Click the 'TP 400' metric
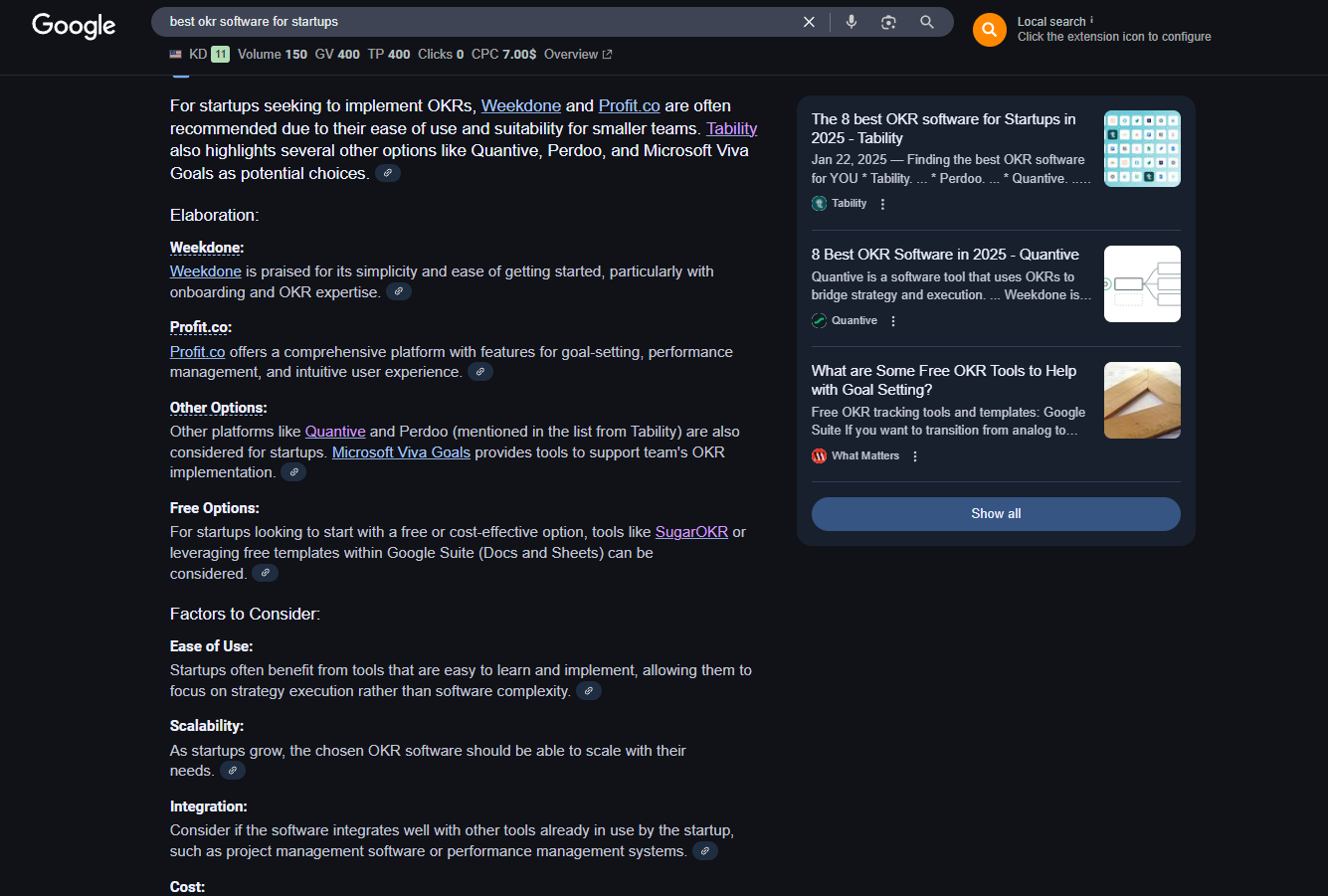Viewport: 1328px width, 896px height. pos(389,55)
